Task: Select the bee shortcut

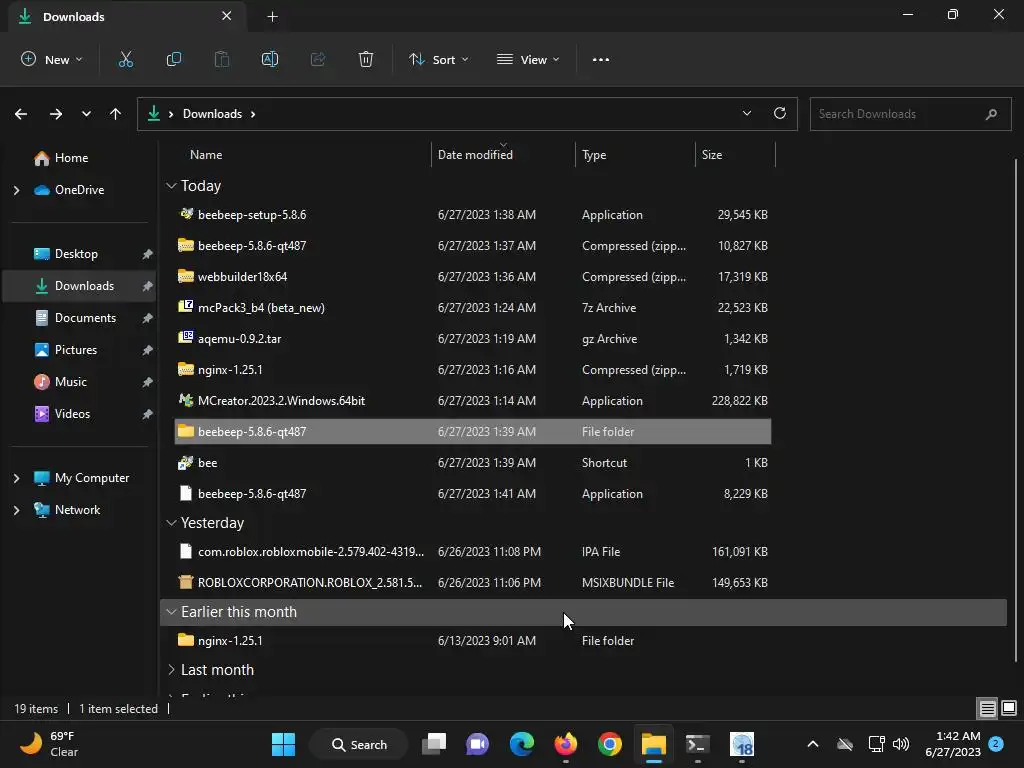Action: coord(473,463)
